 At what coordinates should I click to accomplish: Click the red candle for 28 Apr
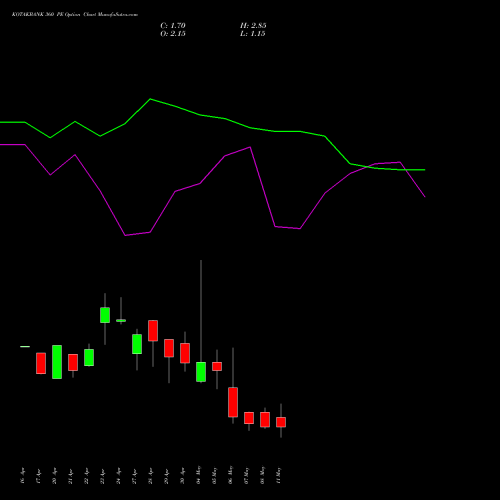point(153,331)
